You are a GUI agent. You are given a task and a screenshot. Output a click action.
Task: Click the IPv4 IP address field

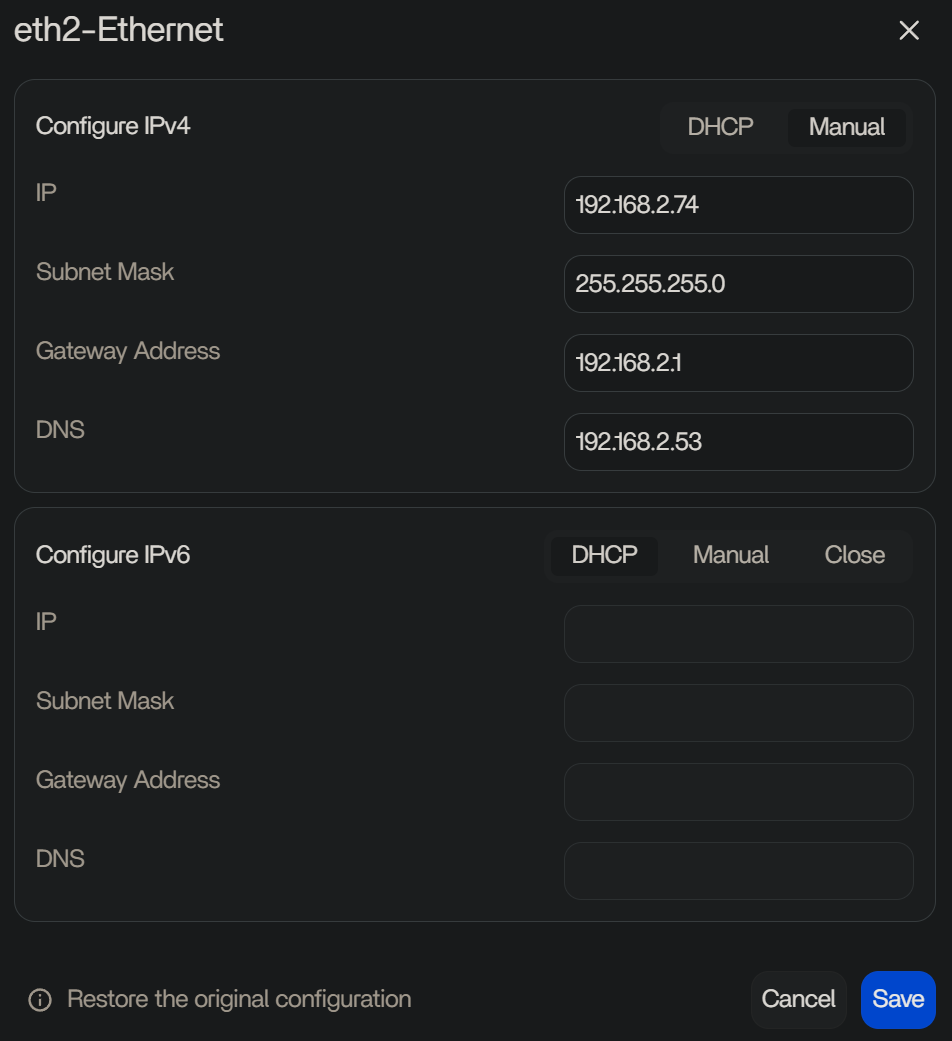pyautogui.click(x=738, y=205)
